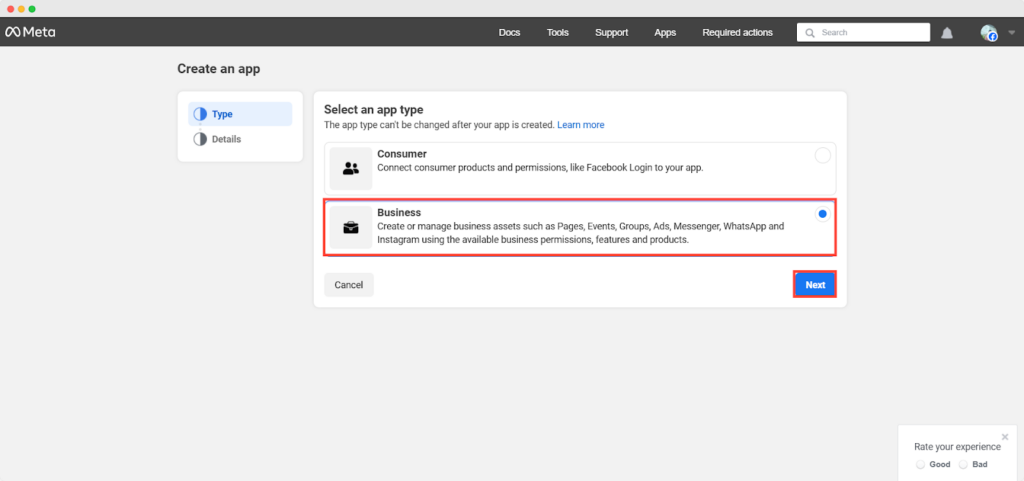The width and height of the screenshot is (1024, 481).
Task: Click the Business briefcase icon
Action: pyautogui.click(x=351, y=227)
